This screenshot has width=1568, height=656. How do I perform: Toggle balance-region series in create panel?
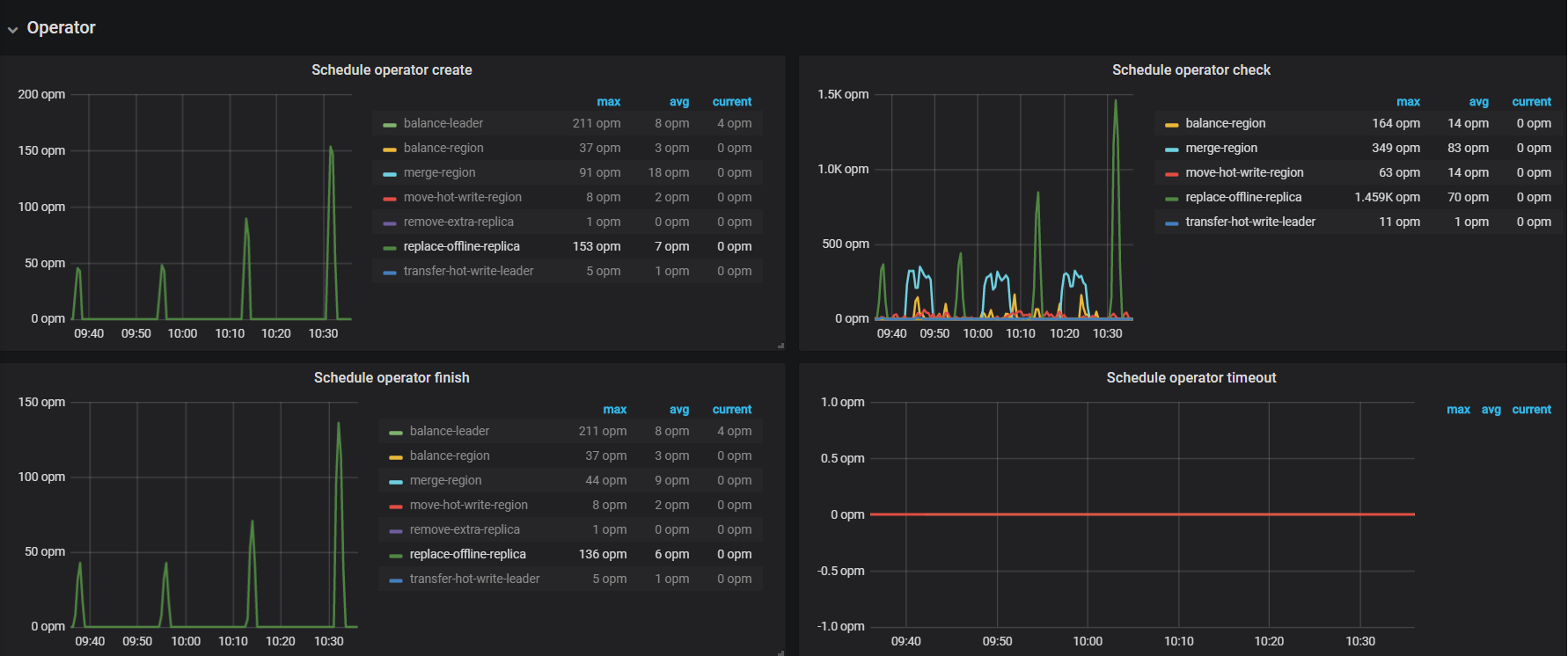[x=443, y=148]
